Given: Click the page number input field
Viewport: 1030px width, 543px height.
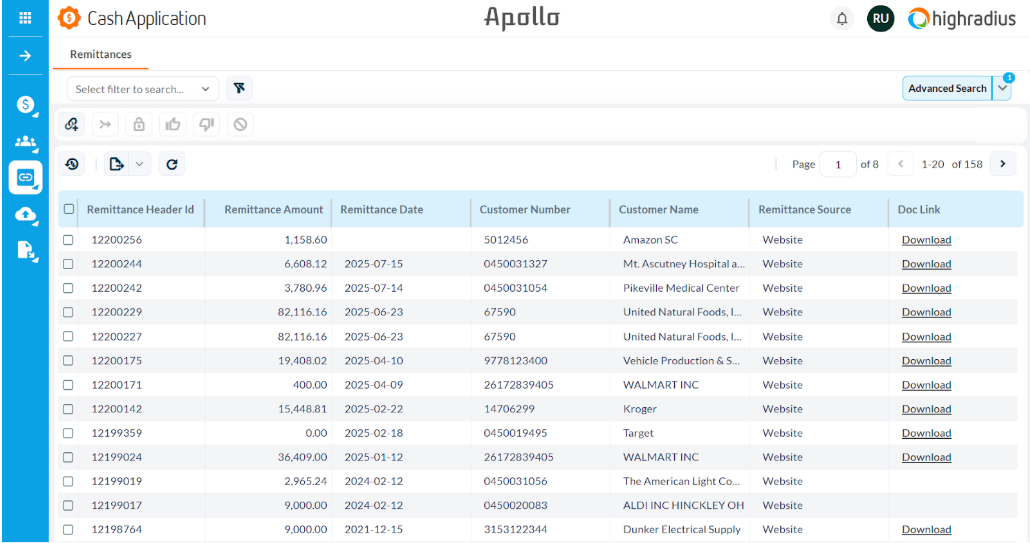Looking at the screenshot, I should click(838, 164).
